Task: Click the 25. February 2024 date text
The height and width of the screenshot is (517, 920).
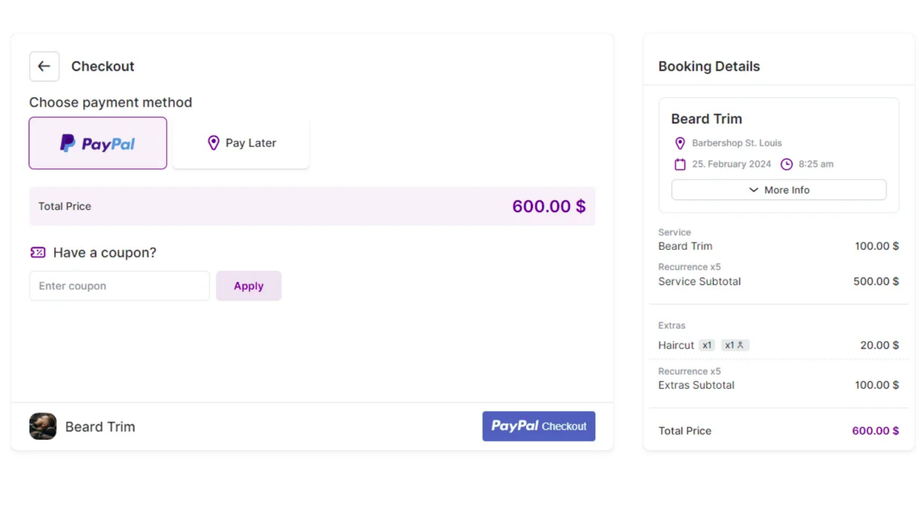Action: pos(732,164)
